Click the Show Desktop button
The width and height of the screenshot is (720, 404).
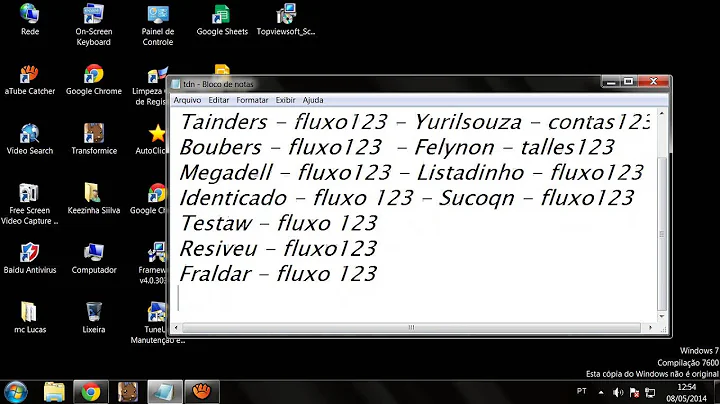(x=717, y=393)
